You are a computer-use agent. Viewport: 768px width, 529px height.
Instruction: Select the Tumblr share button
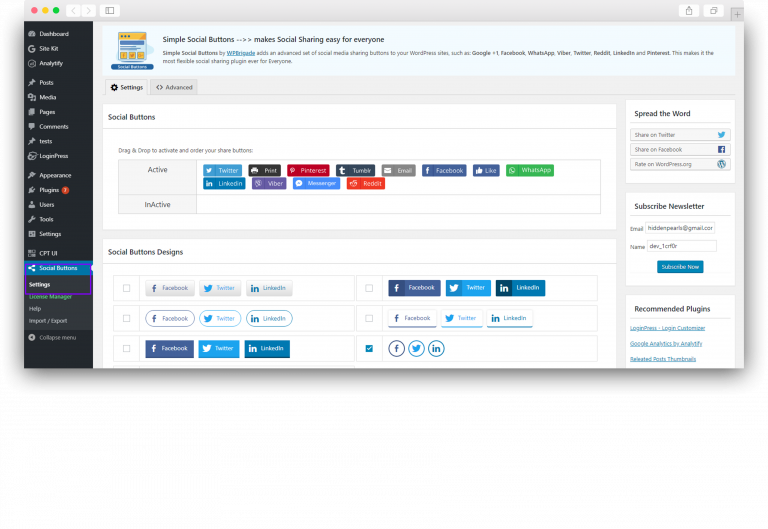[356, 170]
